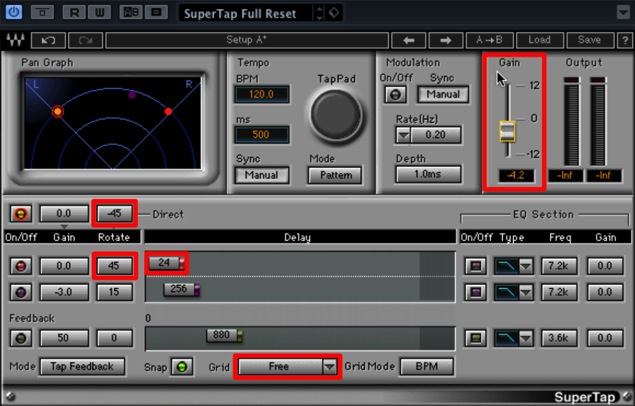635x406 pixels.
Task: Toggle the plugin bypass power button
Action: pyautogui.click(x=14, y=12)
